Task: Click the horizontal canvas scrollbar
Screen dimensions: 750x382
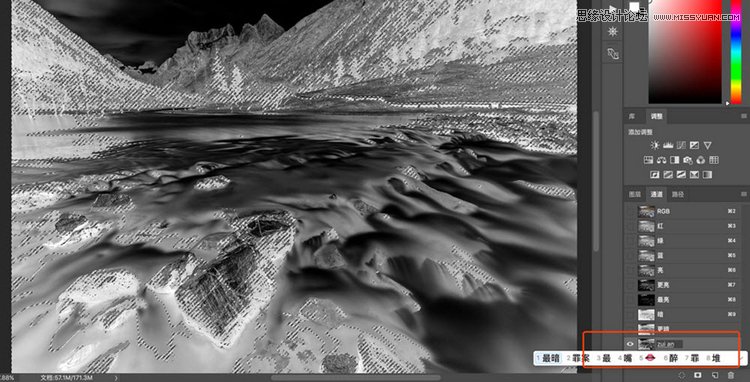Action: [x=356, y=378]
